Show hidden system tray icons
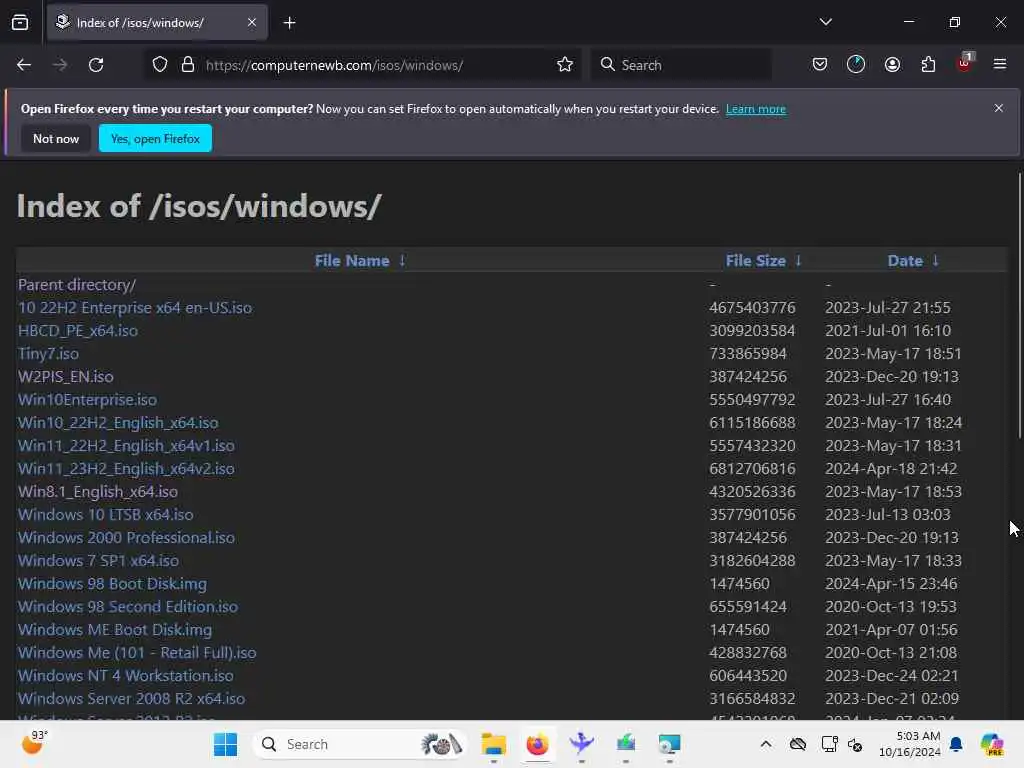Image resolution: width=1024 pixels, height=768 pixels. pos(766,744)
